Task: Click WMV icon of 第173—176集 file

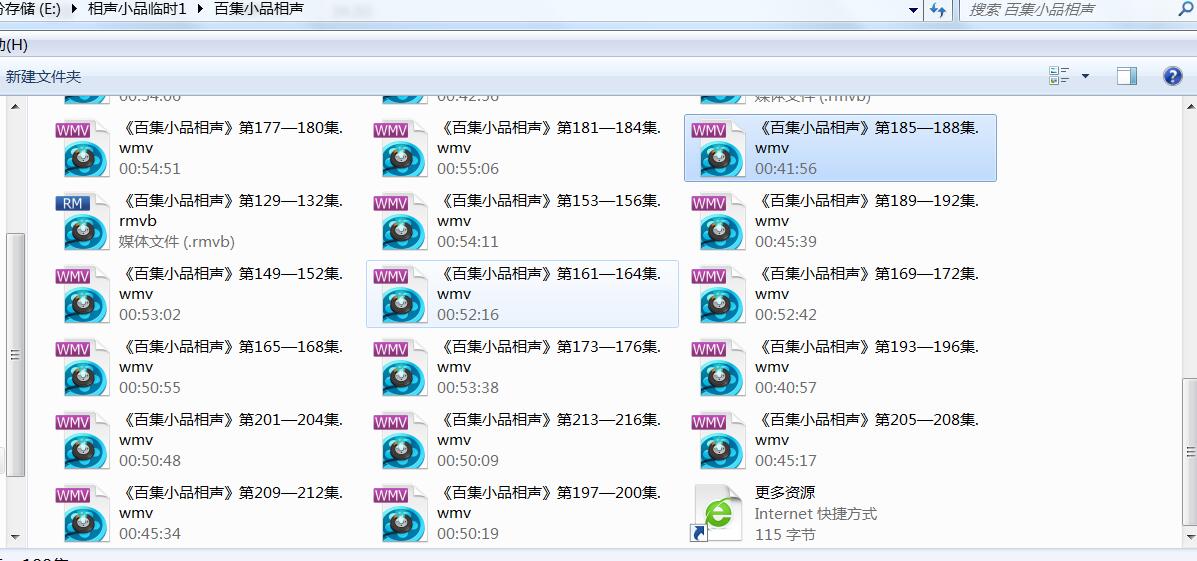Action: coord(402,368)
